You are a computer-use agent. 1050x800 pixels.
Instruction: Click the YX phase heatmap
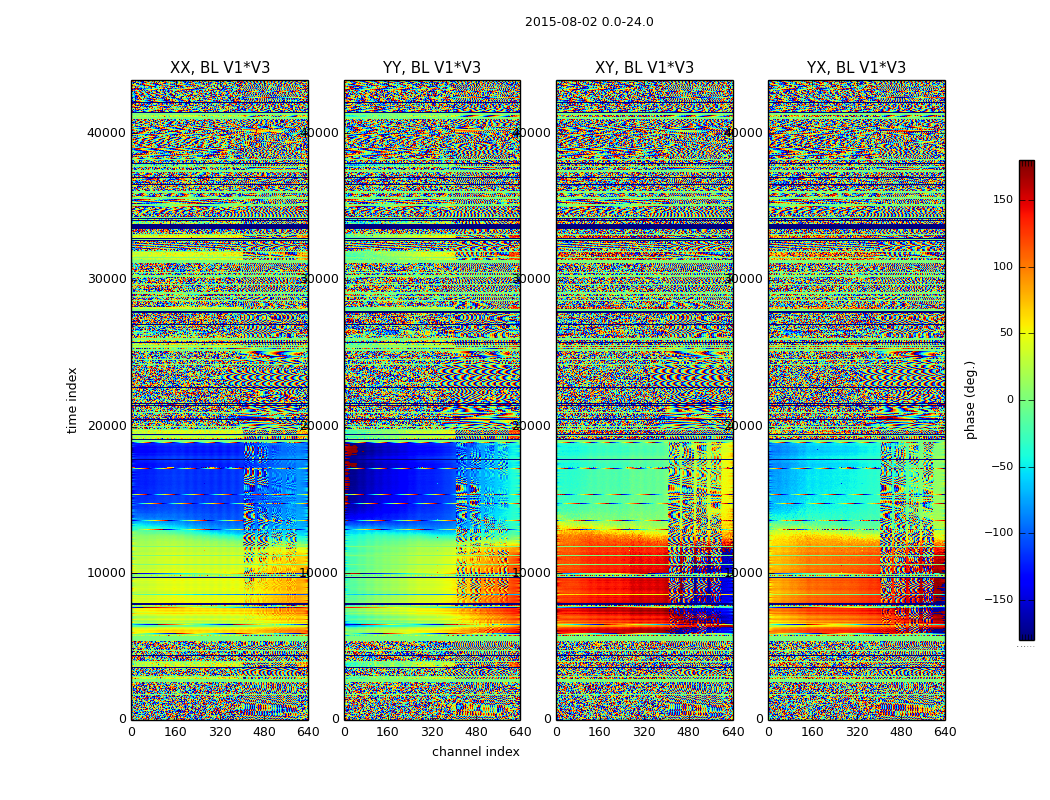pos(856,400)
